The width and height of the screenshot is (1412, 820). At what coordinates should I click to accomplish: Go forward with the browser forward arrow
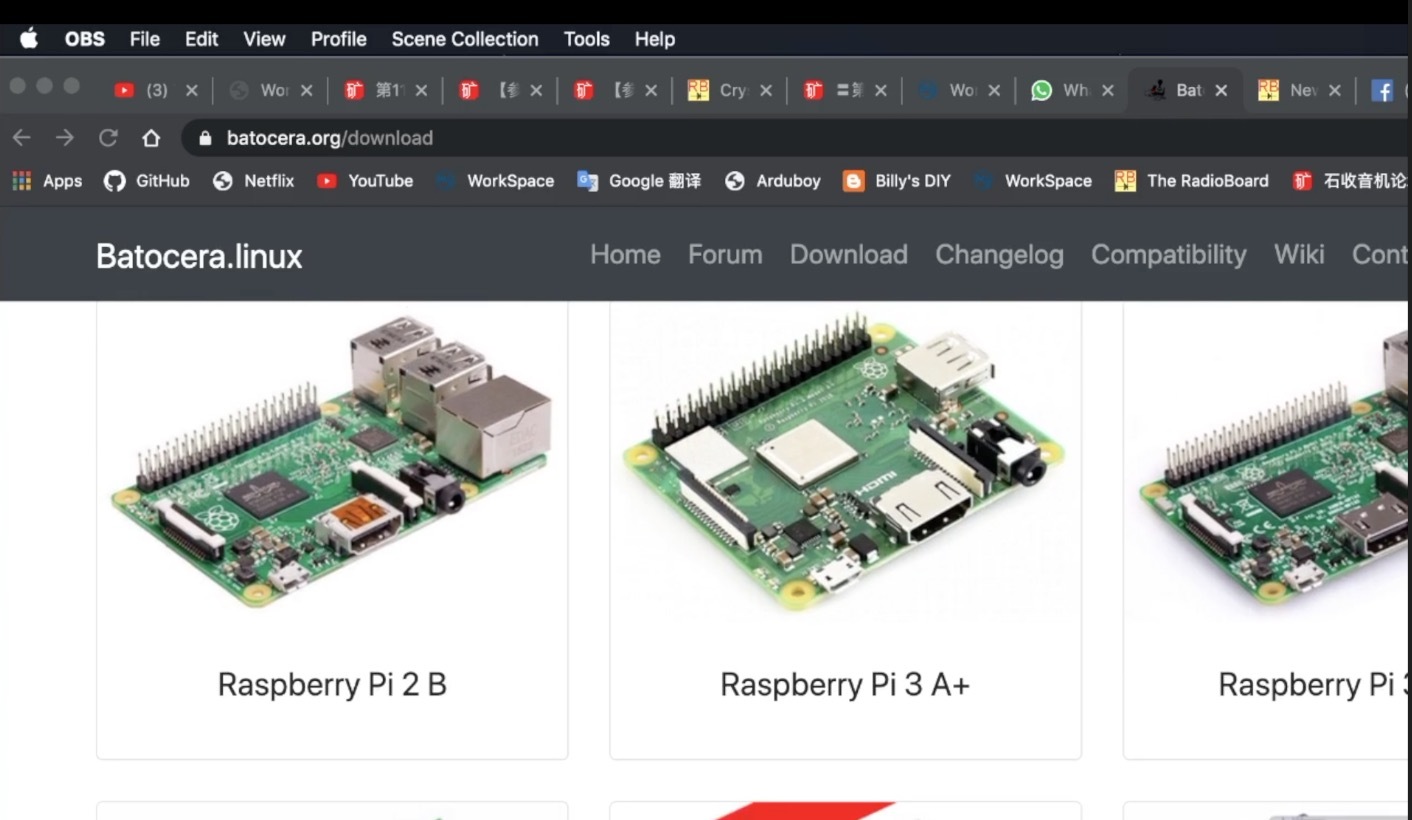tap(65, 138)
